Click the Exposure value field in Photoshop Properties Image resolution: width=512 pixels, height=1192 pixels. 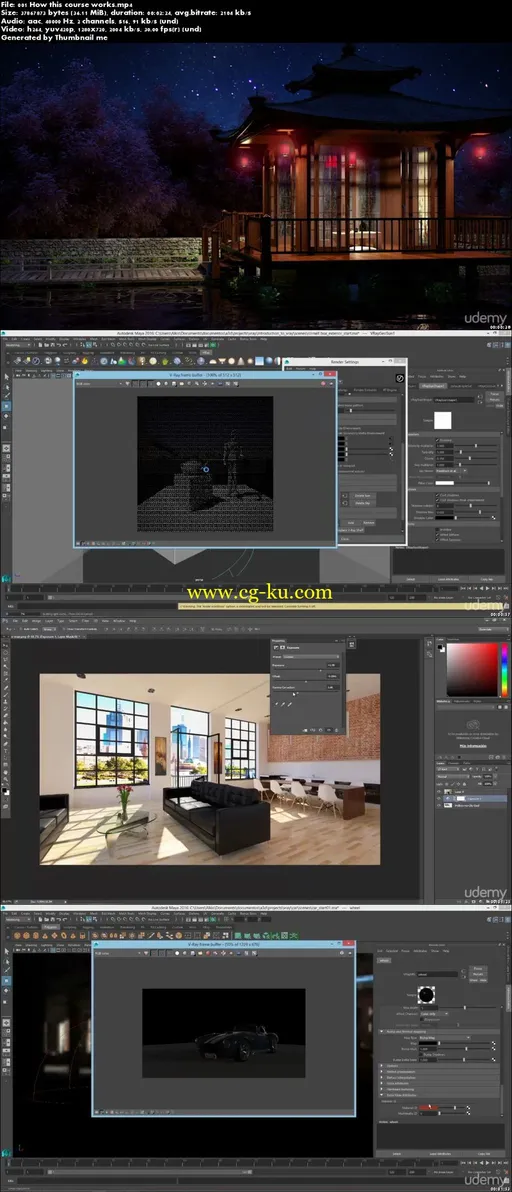tap(331, 664)
